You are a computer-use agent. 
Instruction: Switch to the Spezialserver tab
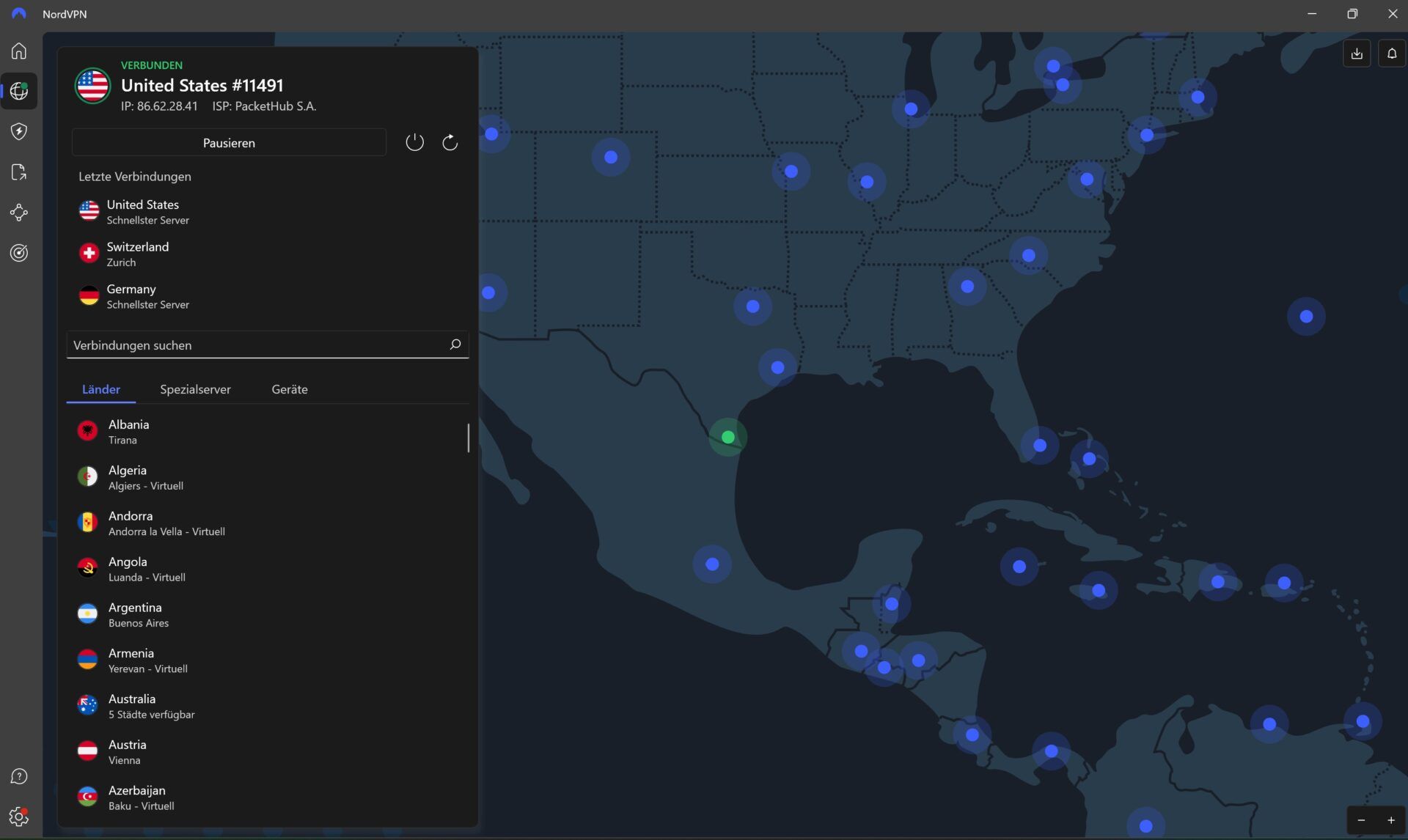[x=195, y=389]
